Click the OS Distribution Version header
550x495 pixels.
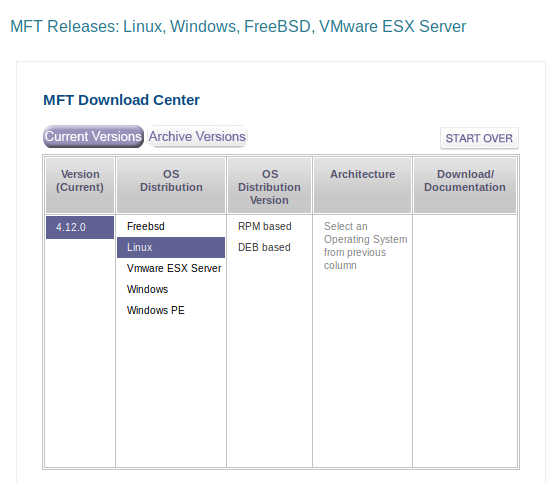pyautogui.click(x=269, y=185)
